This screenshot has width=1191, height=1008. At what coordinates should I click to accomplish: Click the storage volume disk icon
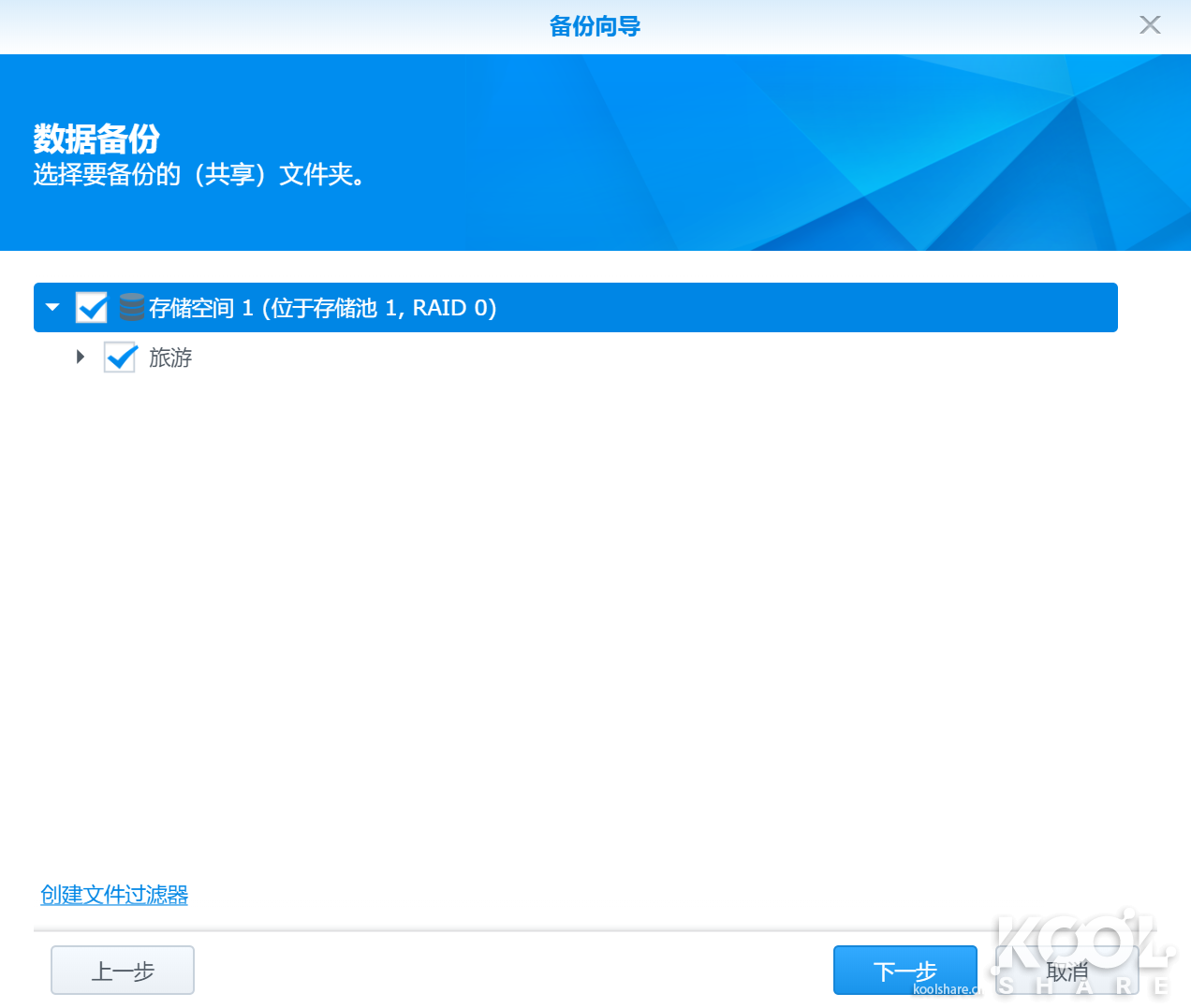pyautogui.click(x=132, y=307)
